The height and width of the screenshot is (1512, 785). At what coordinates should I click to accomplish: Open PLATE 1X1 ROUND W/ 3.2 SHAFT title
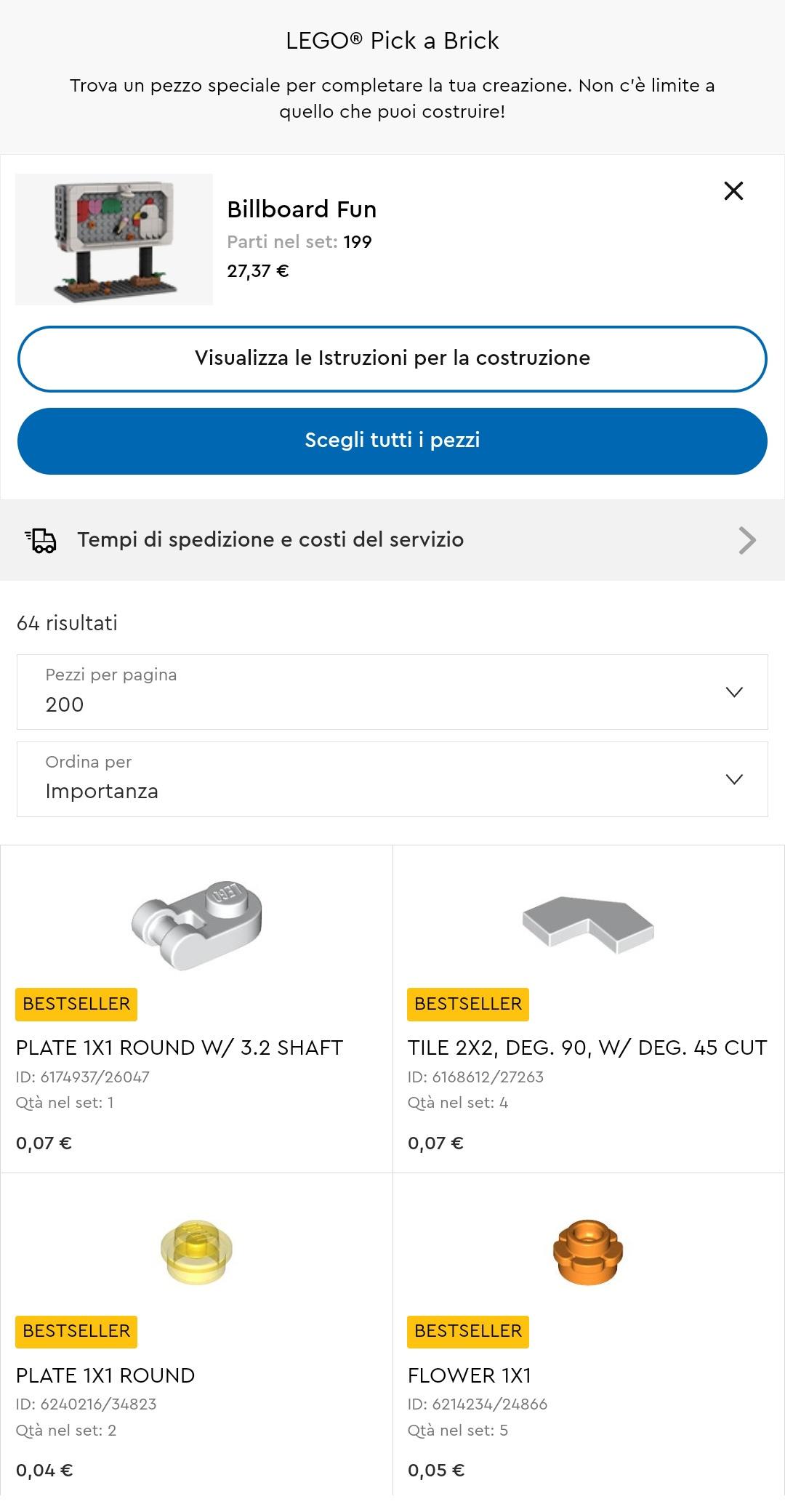[x=180, y=1047]
